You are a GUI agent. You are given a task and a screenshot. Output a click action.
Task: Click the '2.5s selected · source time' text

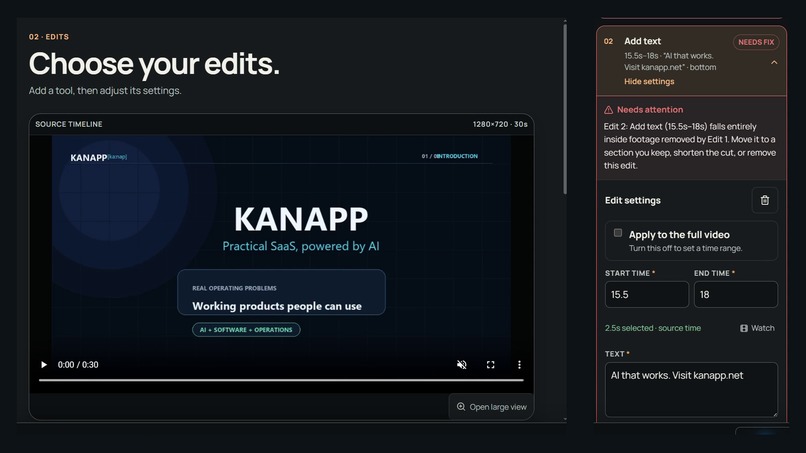click(653, 328)
